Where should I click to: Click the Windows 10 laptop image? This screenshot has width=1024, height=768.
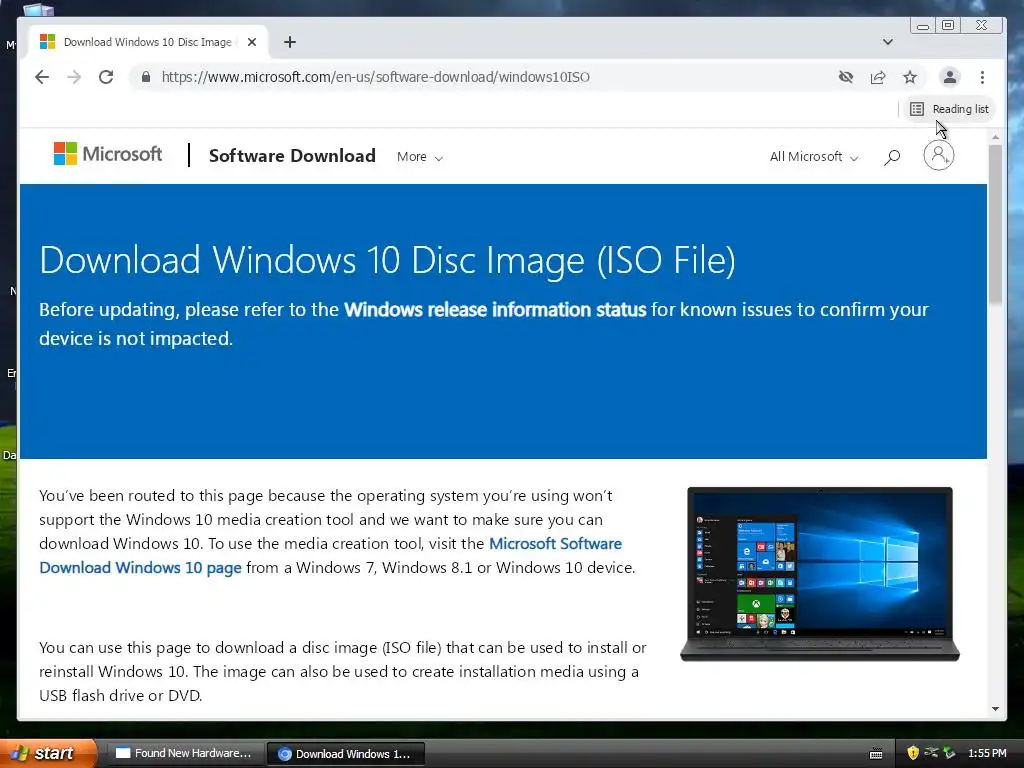point(820,574)
